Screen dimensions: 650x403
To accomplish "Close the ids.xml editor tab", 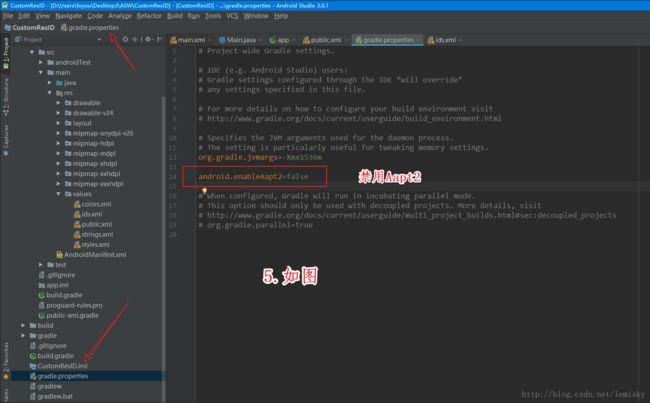I will [x=461, y=40].
